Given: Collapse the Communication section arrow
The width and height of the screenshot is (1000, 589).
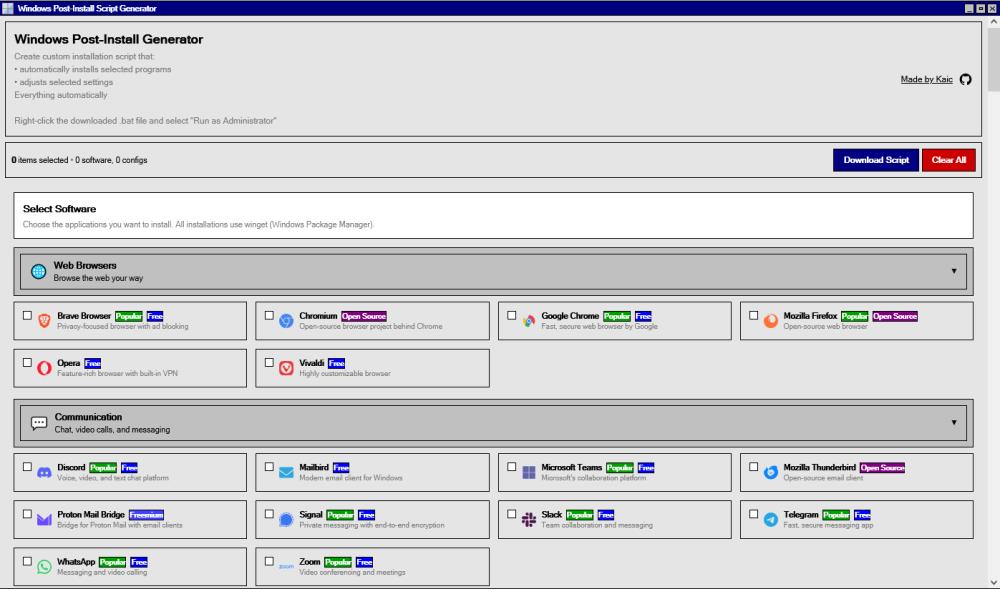Looking at the screenshot, I should click(953, 423).
